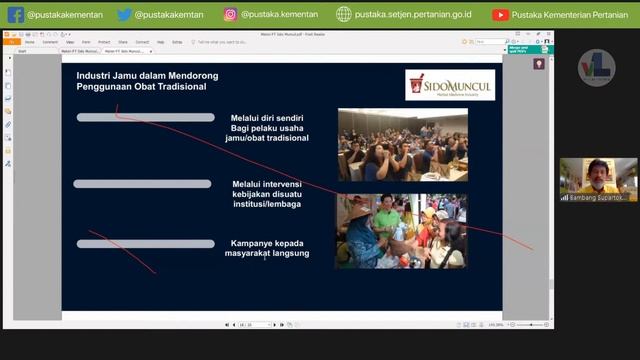Click the 'Tell me what you want to do' box
The height and width of the screenshot is (360, 640).
pyautogui.click(x=219, y=42)
